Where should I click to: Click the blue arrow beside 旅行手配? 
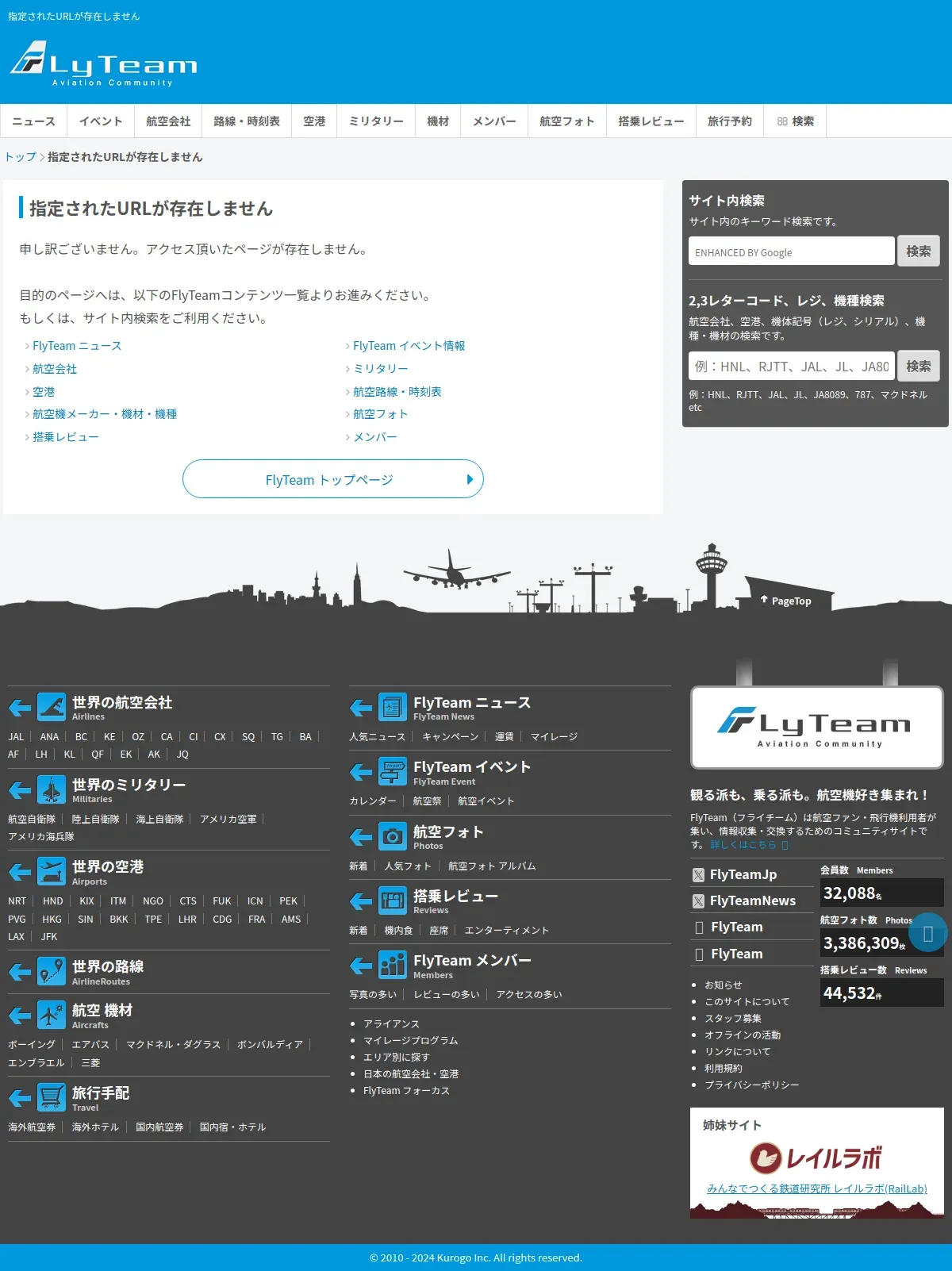(x=20, y=1099)
